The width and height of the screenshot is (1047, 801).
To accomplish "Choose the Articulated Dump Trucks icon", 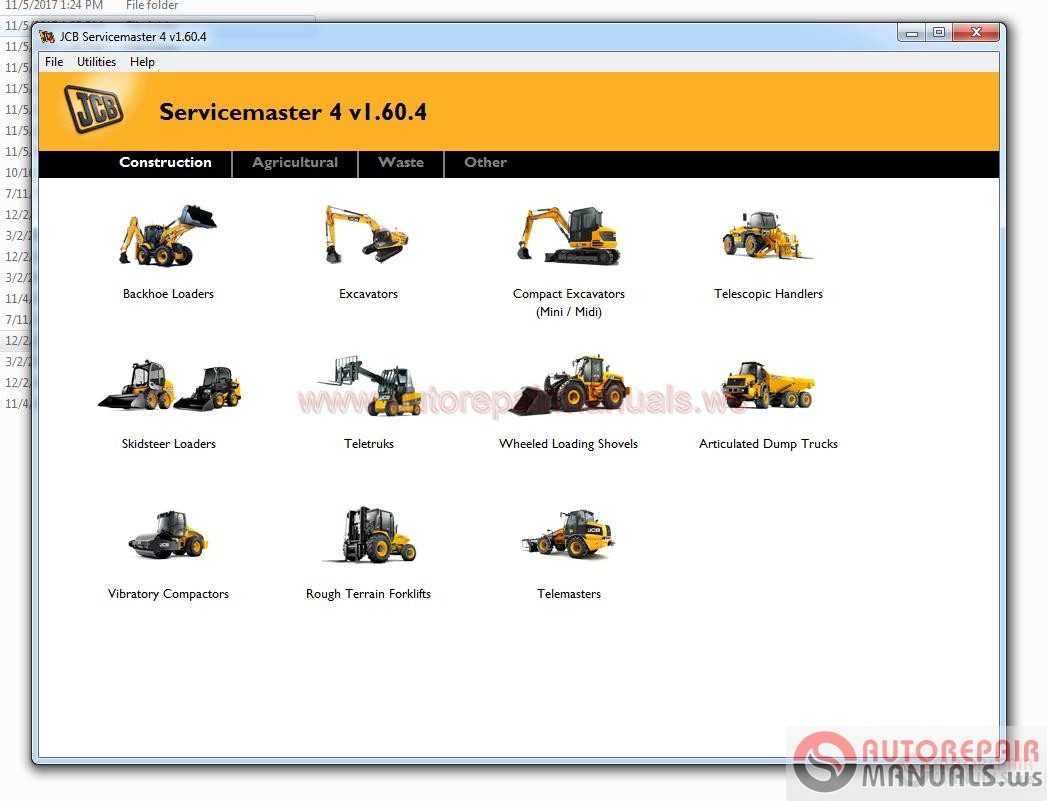I will point(768,385).
